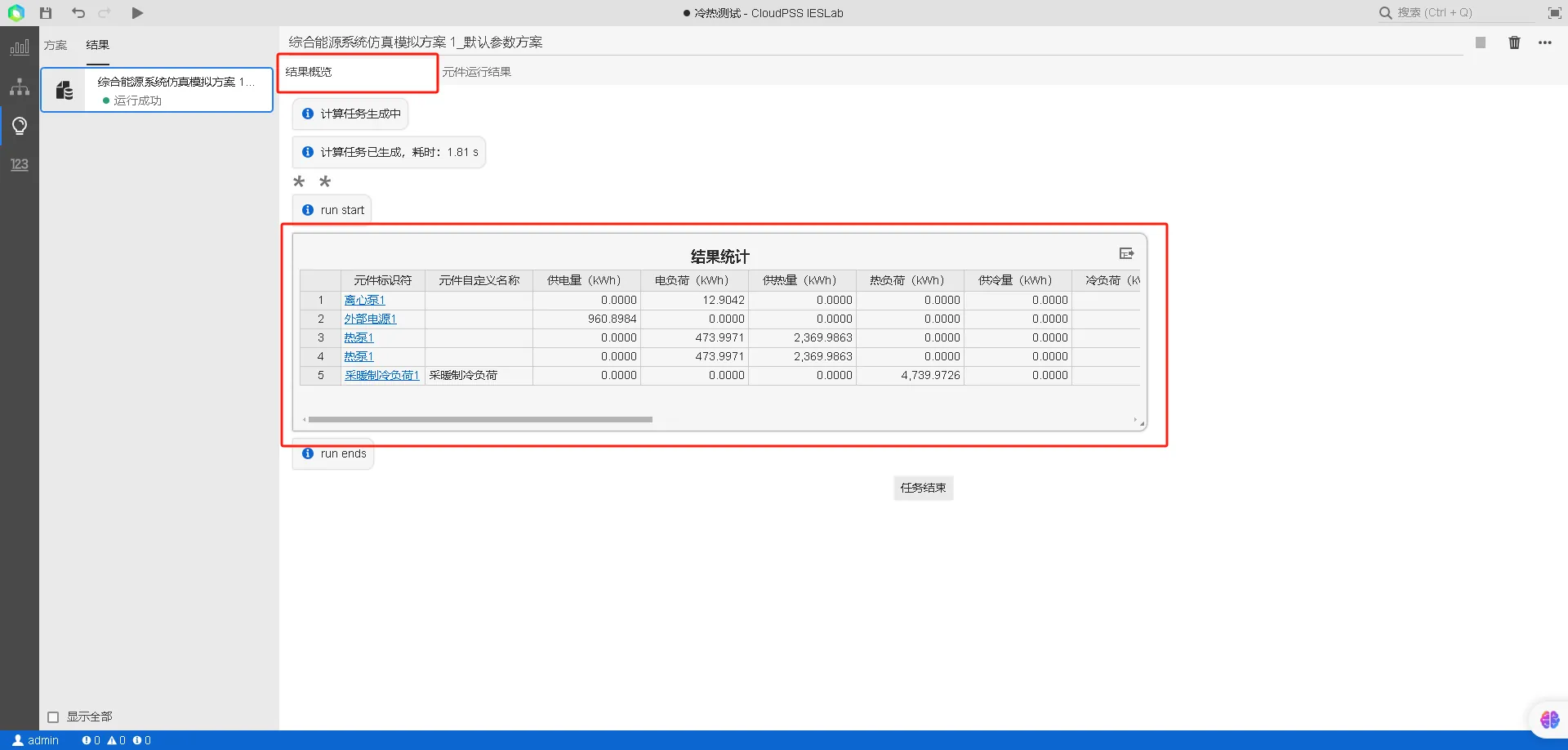1568x750 pixels.
Task: Select the 综合能源系统仿真模拟方案 1 result entry
Action: click(x=157, y=90)
